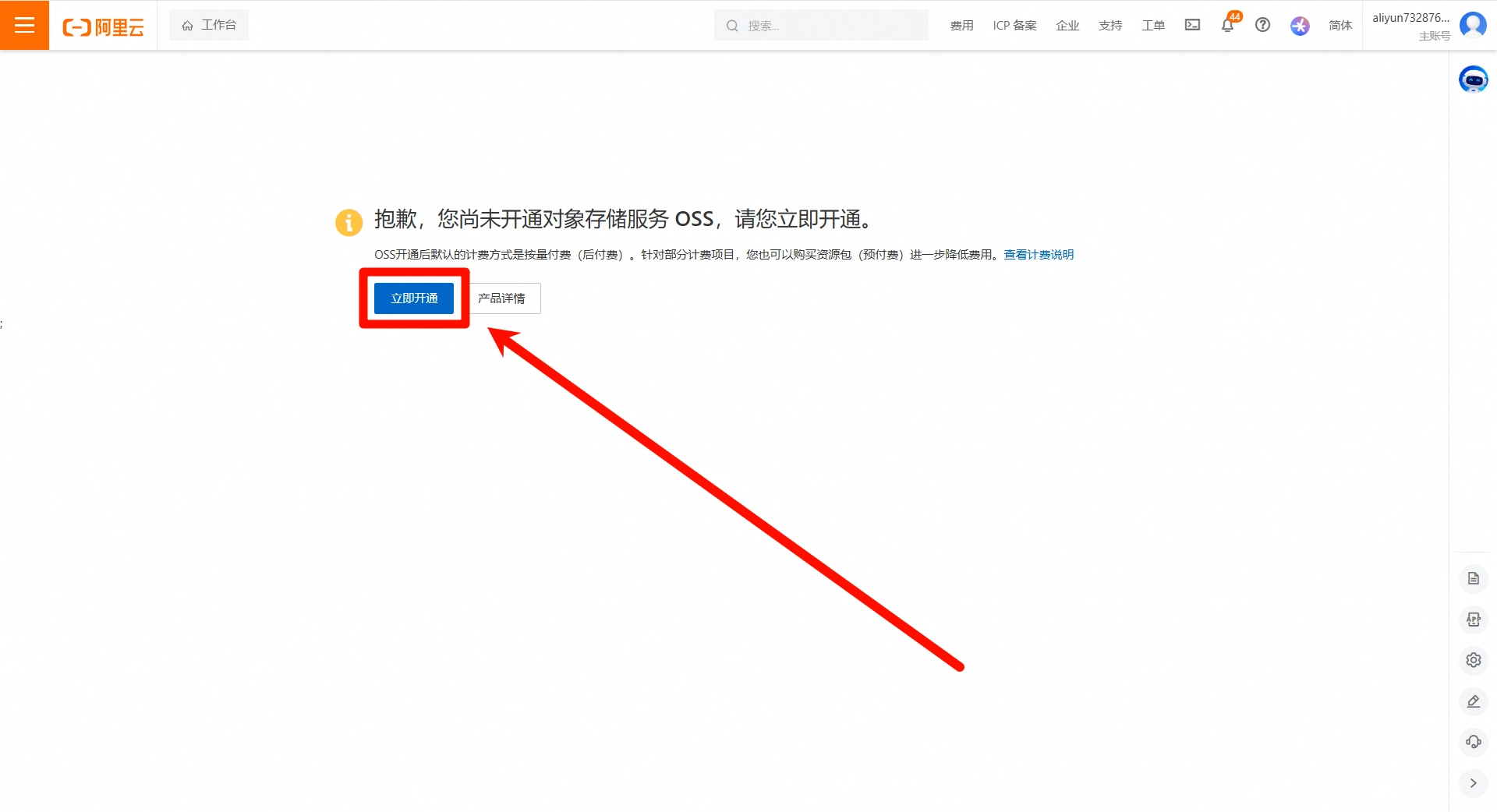Viewport: 1497px width, 812px height.
Task: Open the 查看计费说明 link
Action: [x=1039, y=255]
